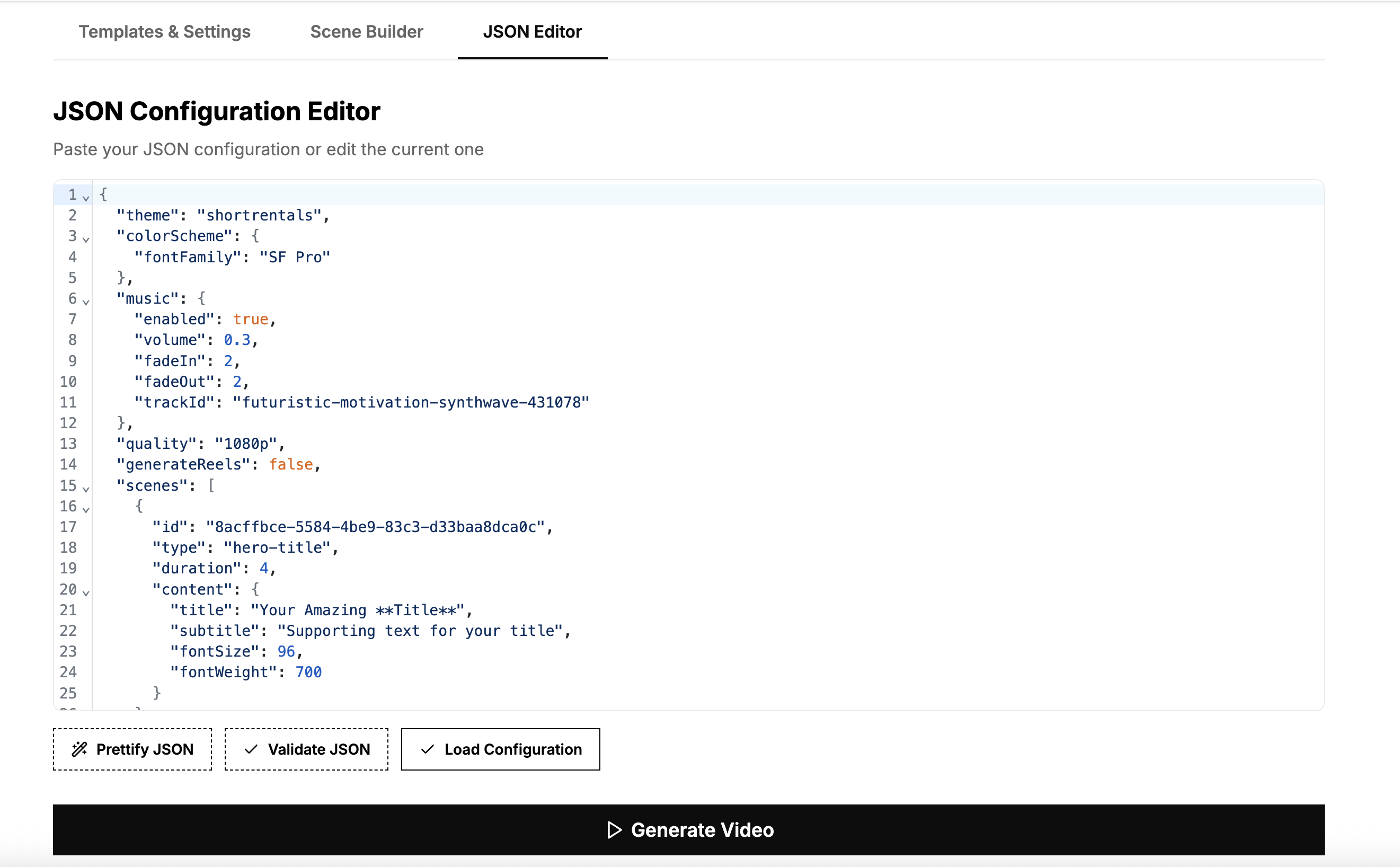Click the checkmark icon in Validate JSON

click(x=251, y=749)
